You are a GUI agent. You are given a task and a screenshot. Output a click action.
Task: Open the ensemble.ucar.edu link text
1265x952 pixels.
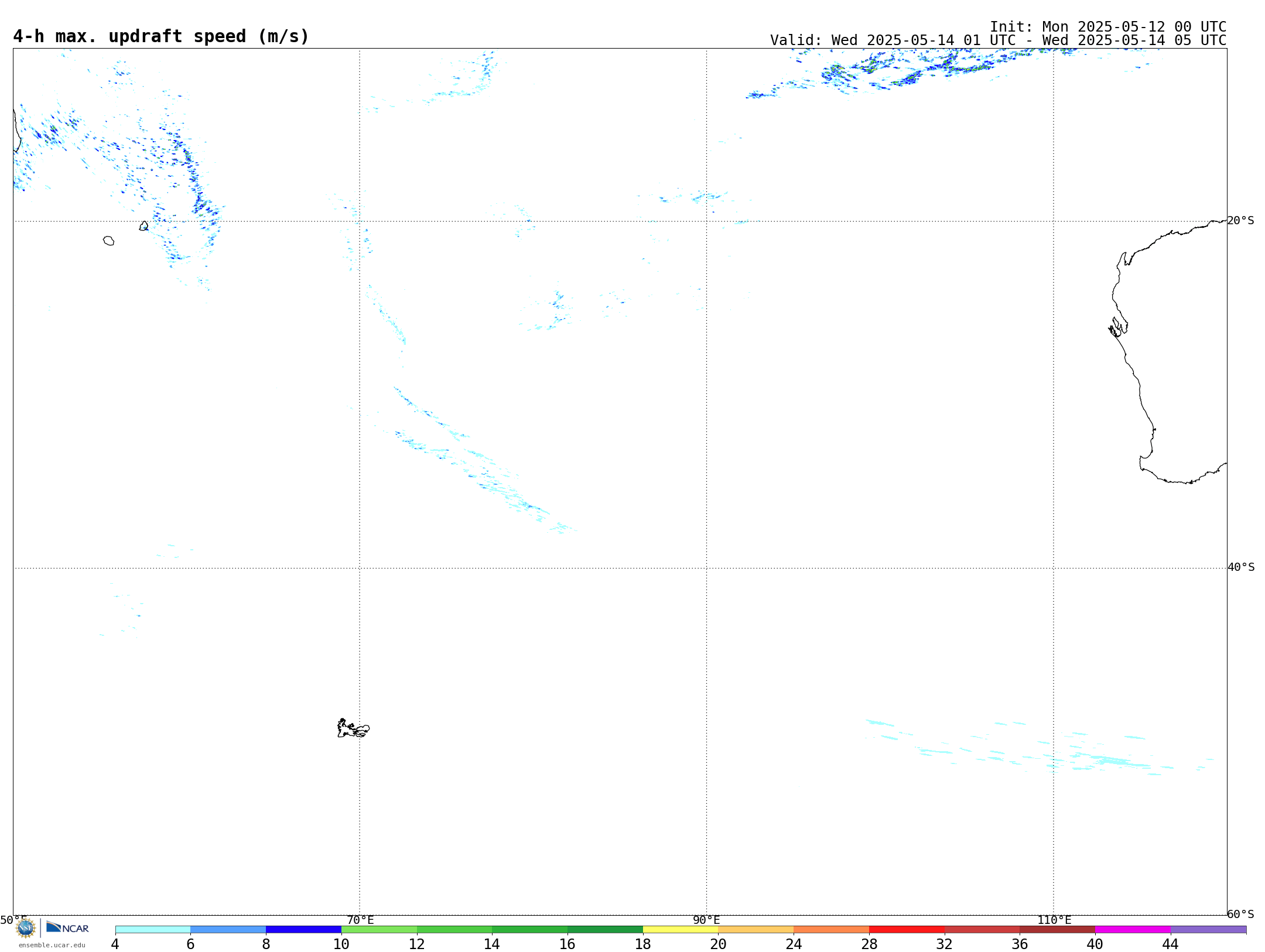coord(52,945)
